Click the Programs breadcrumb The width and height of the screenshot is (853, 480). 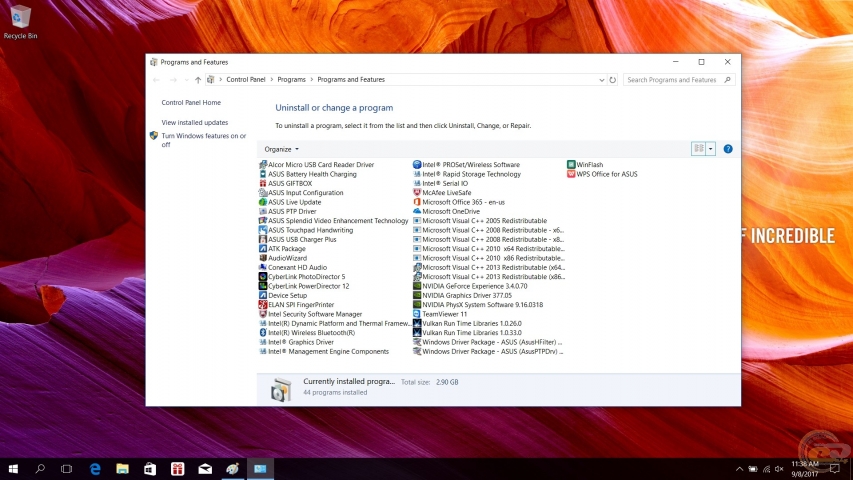coord(292,79)
